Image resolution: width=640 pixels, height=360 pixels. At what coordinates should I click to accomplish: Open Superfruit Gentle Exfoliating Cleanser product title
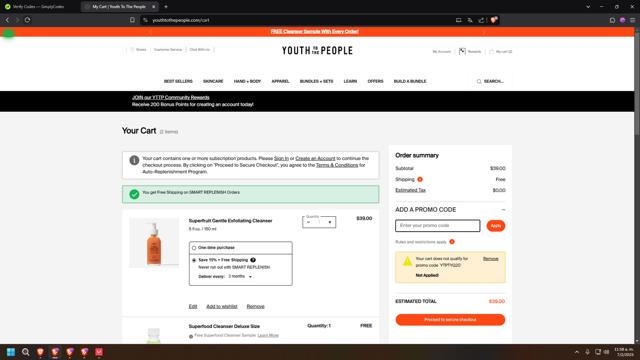[230, 221]
